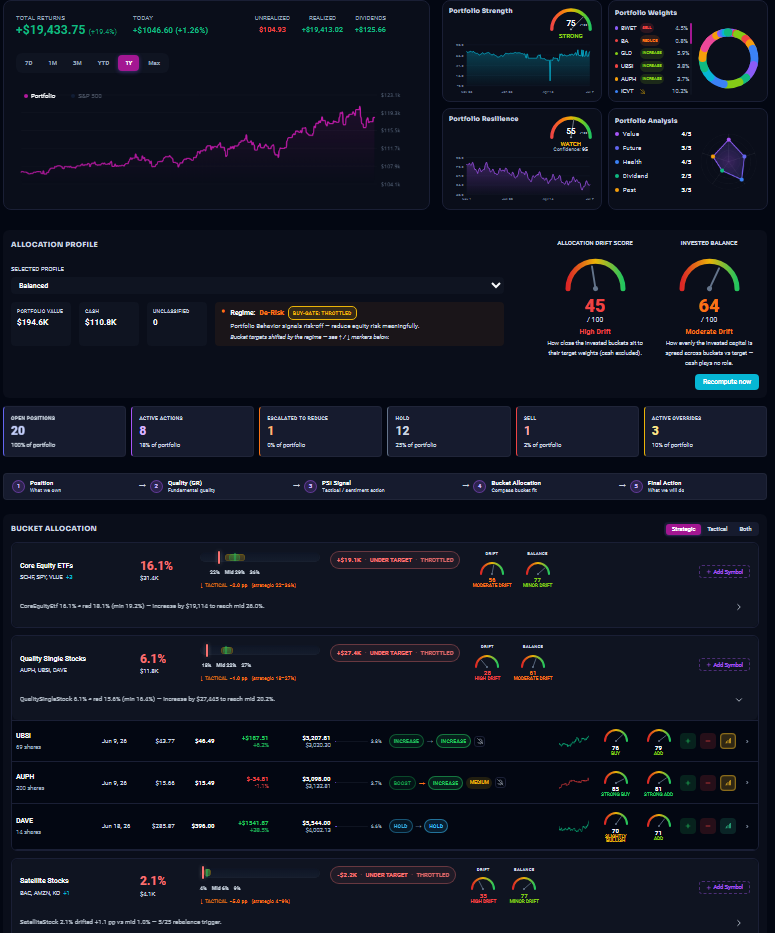
Task: Click the UBSI sparkline chart
Action: pyautogui.click(x=574, y=741)
